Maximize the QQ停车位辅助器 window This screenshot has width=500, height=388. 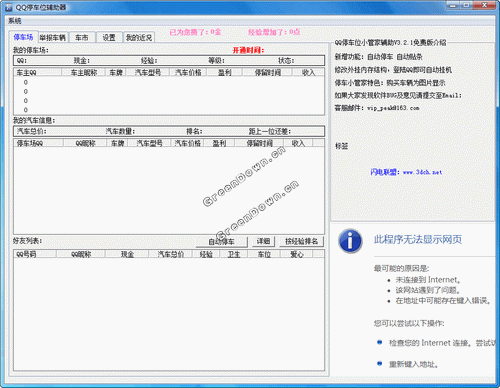point(467,5)
